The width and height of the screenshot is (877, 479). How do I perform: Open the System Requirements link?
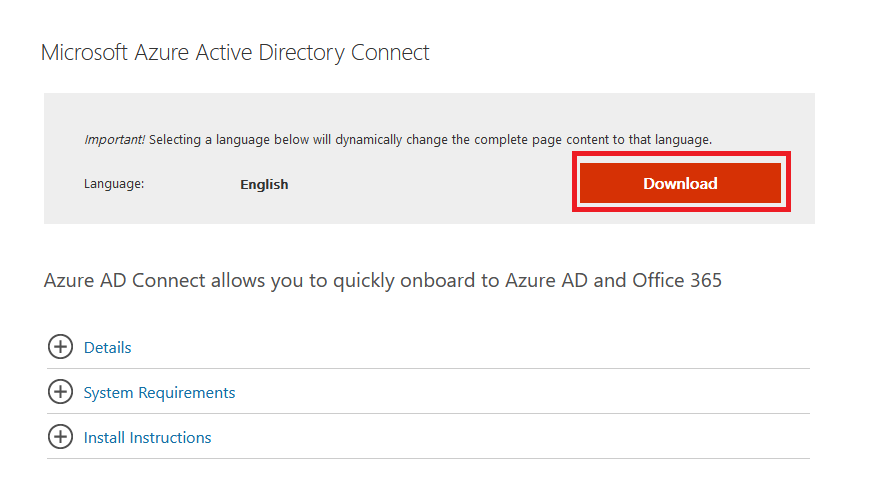click(159, 393)
